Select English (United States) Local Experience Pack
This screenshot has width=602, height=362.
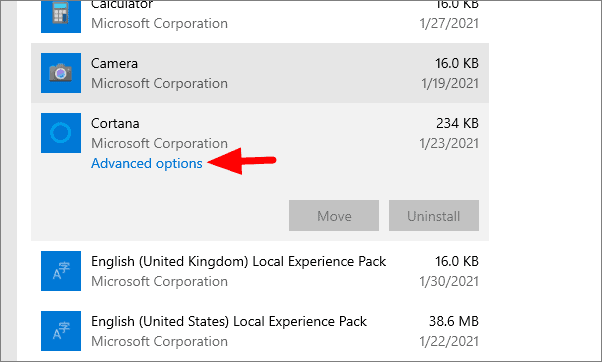click(x=229, y=321)
